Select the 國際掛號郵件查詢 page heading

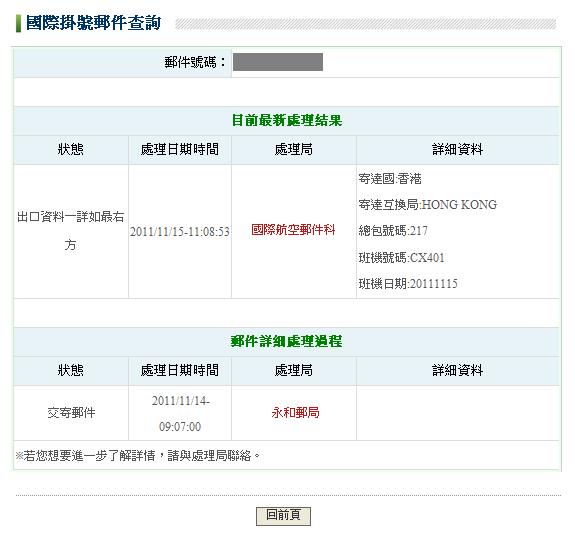[x=94, y=23]
